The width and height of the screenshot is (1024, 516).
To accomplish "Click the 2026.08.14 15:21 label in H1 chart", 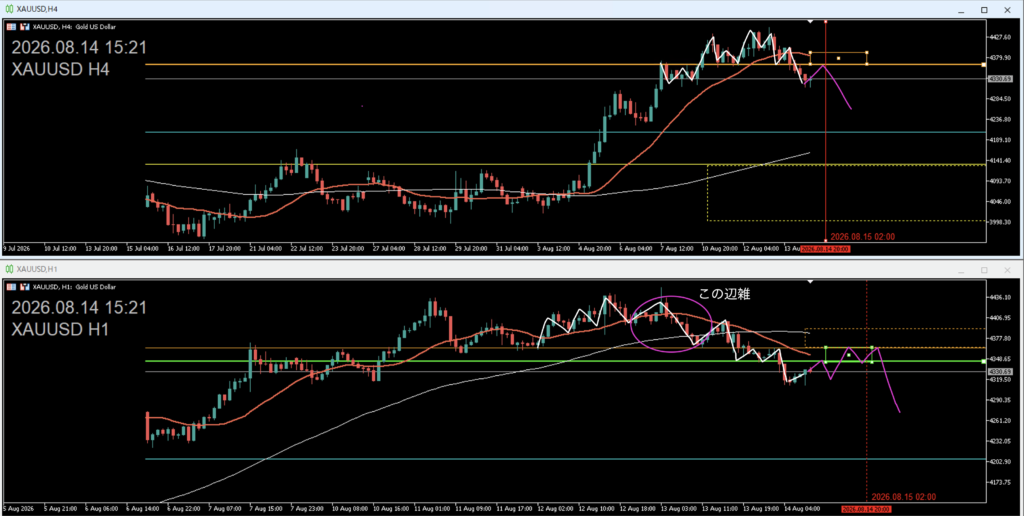I will 79,308.
